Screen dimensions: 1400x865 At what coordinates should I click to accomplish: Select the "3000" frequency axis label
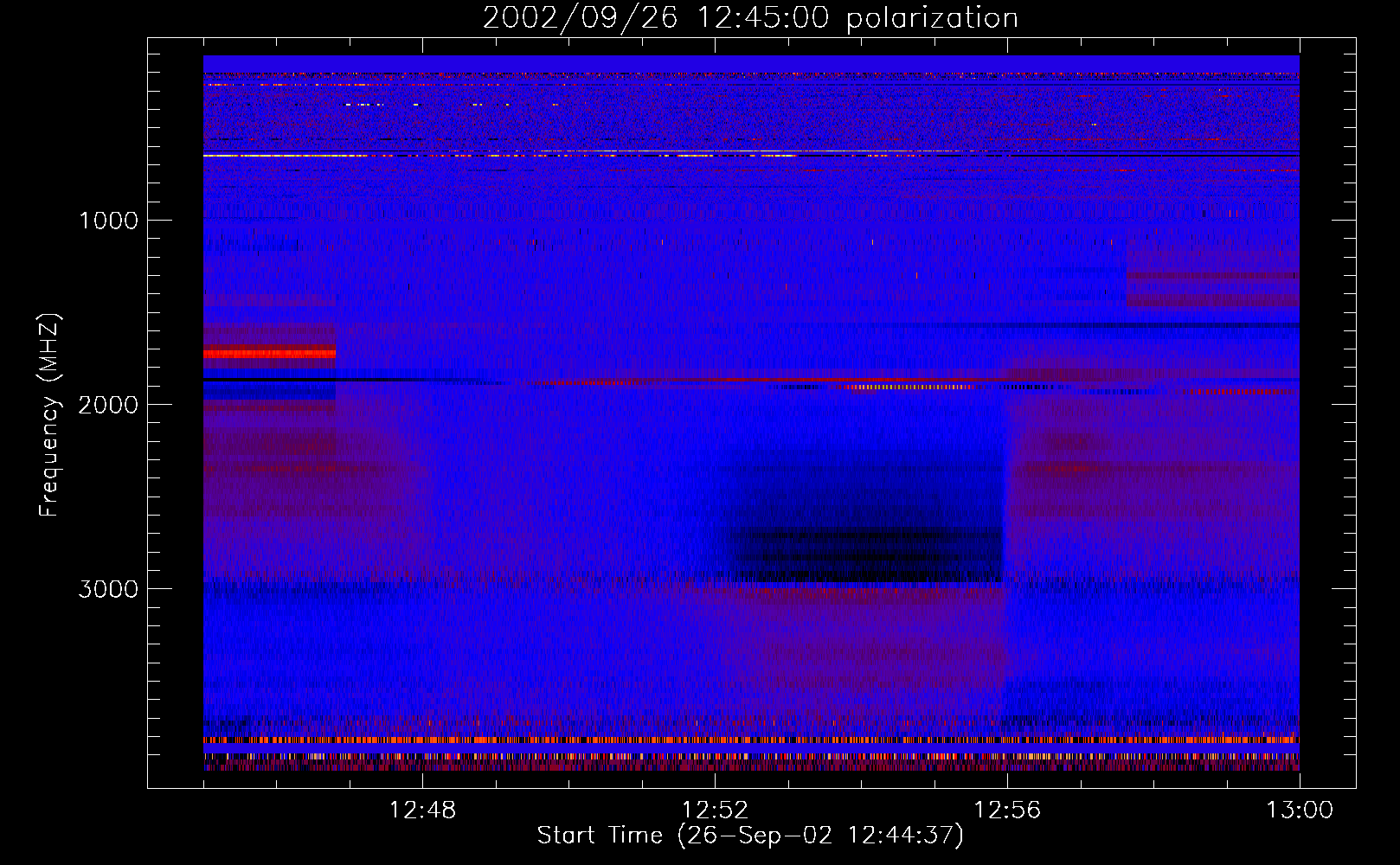coord(108,589)
